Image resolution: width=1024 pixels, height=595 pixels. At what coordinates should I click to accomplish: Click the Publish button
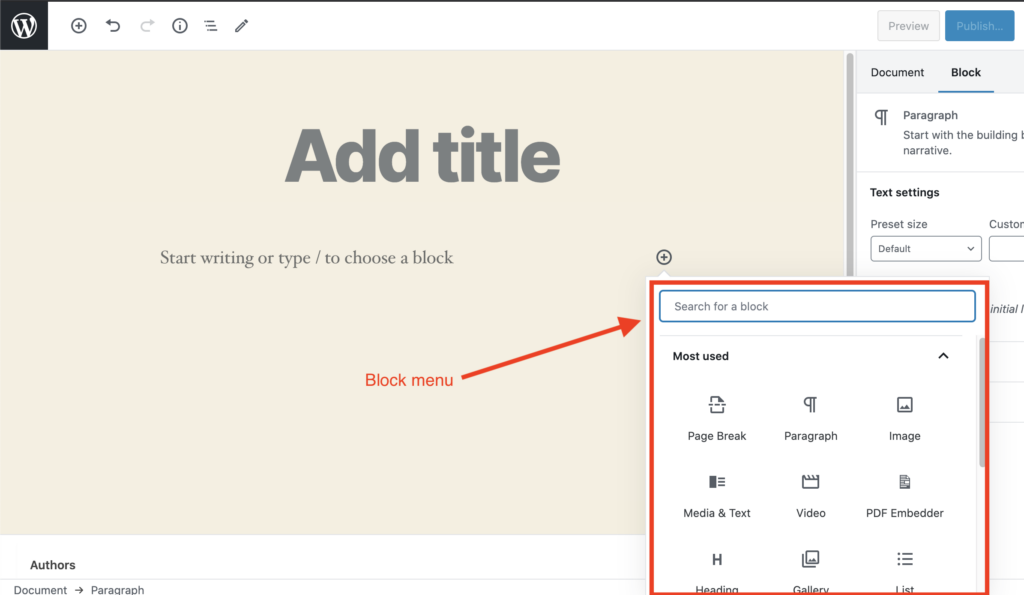pos(979,26)
